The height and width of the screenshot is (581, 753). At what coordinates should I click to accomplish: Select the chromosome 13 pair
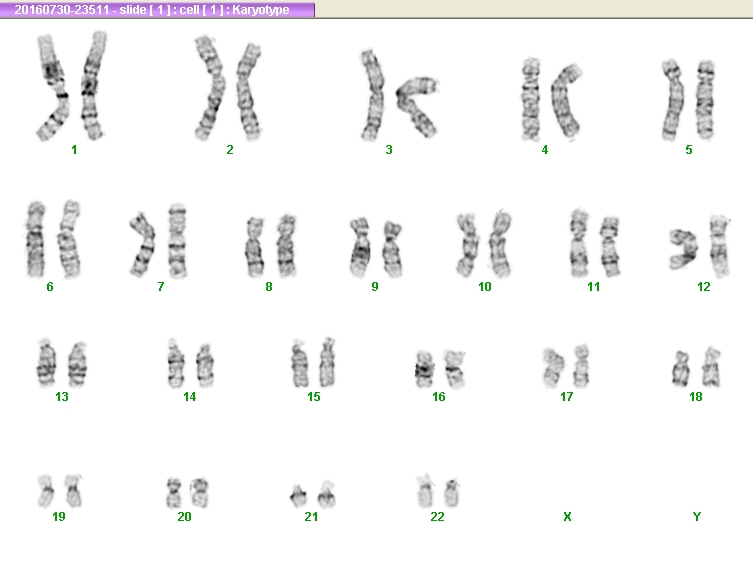(62, 363)
